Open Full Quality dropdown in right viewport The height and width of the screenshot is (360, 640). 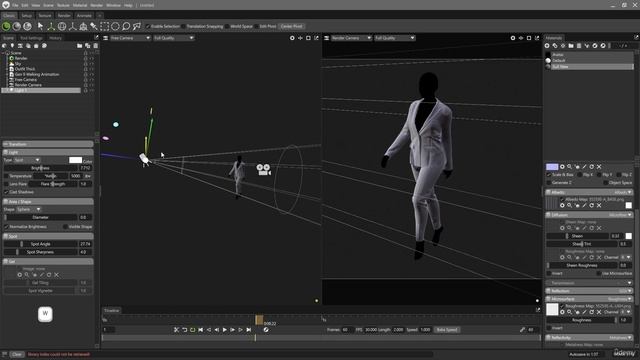point(395,38)
